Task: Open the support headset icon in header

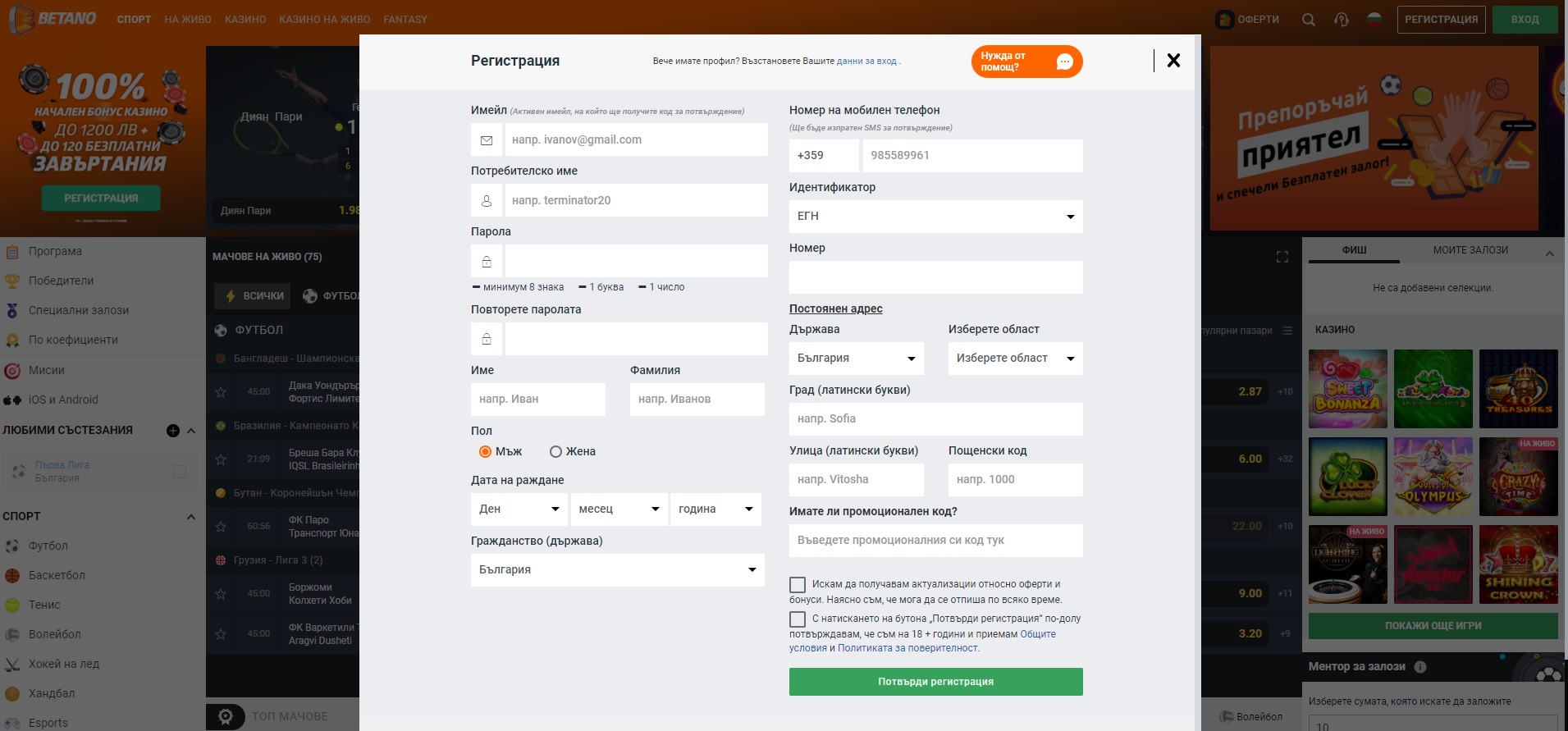Action: (x=1342, y=20)
